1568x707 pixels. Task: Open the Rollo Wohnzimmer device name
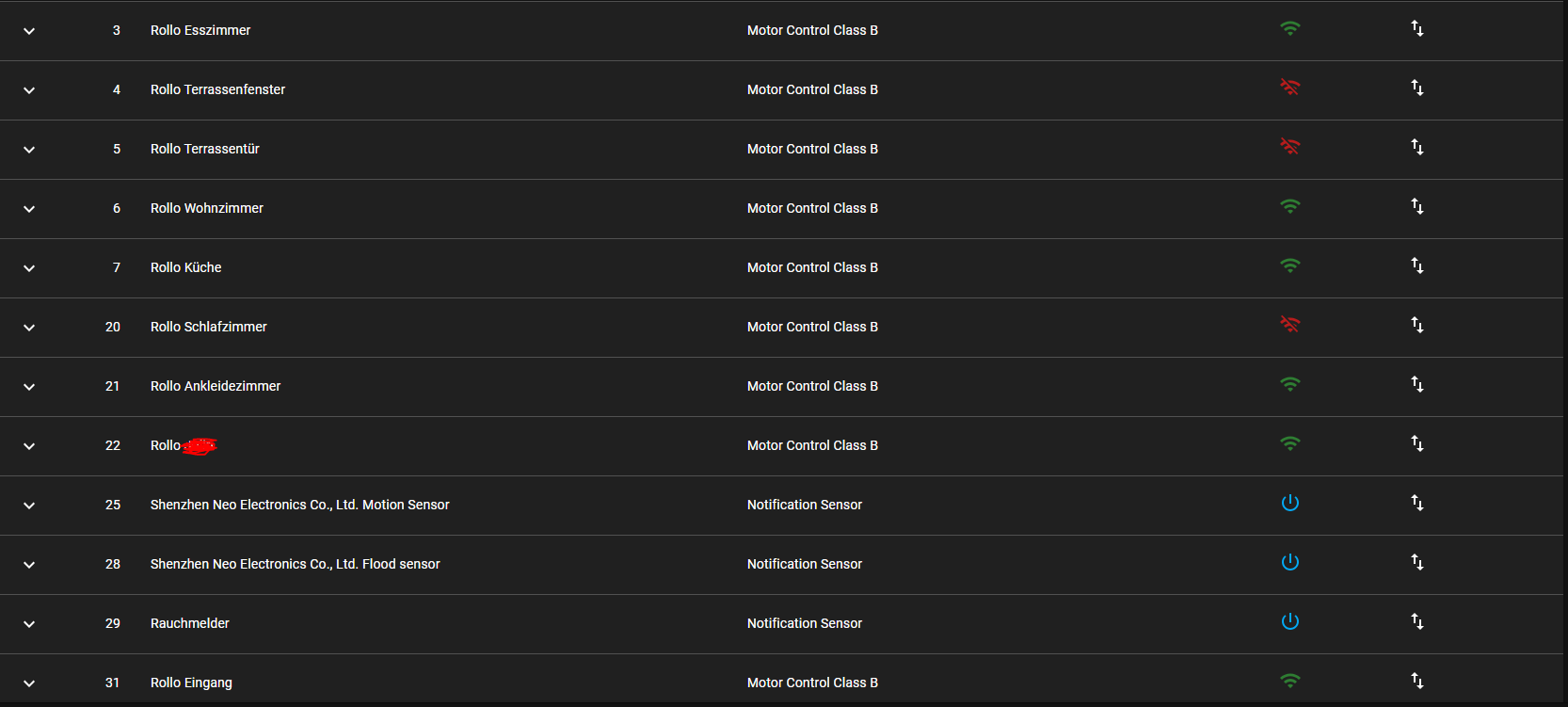point(207,208)
